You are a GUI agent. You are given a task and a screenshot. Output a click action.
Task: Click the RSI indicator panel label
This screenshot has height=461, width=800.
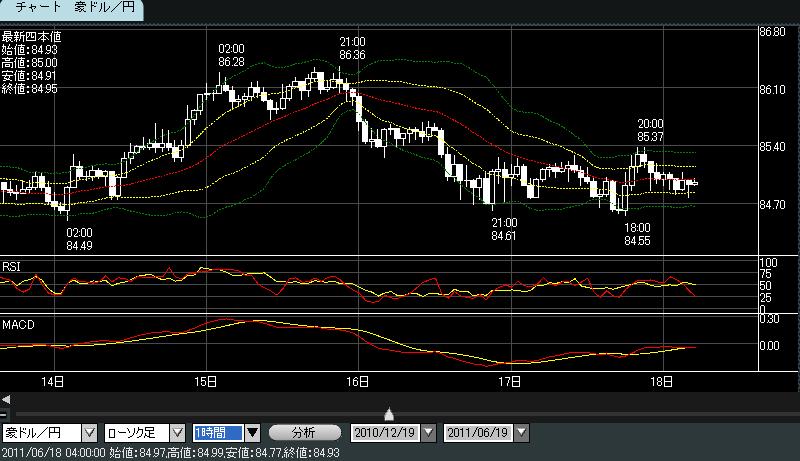pos(12,266)
